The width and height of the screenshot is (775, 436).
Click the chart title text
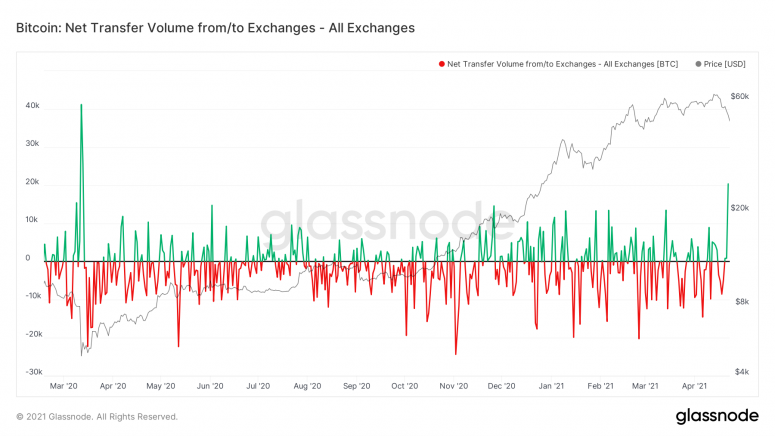pyautogui.click(x=215, y=28)
